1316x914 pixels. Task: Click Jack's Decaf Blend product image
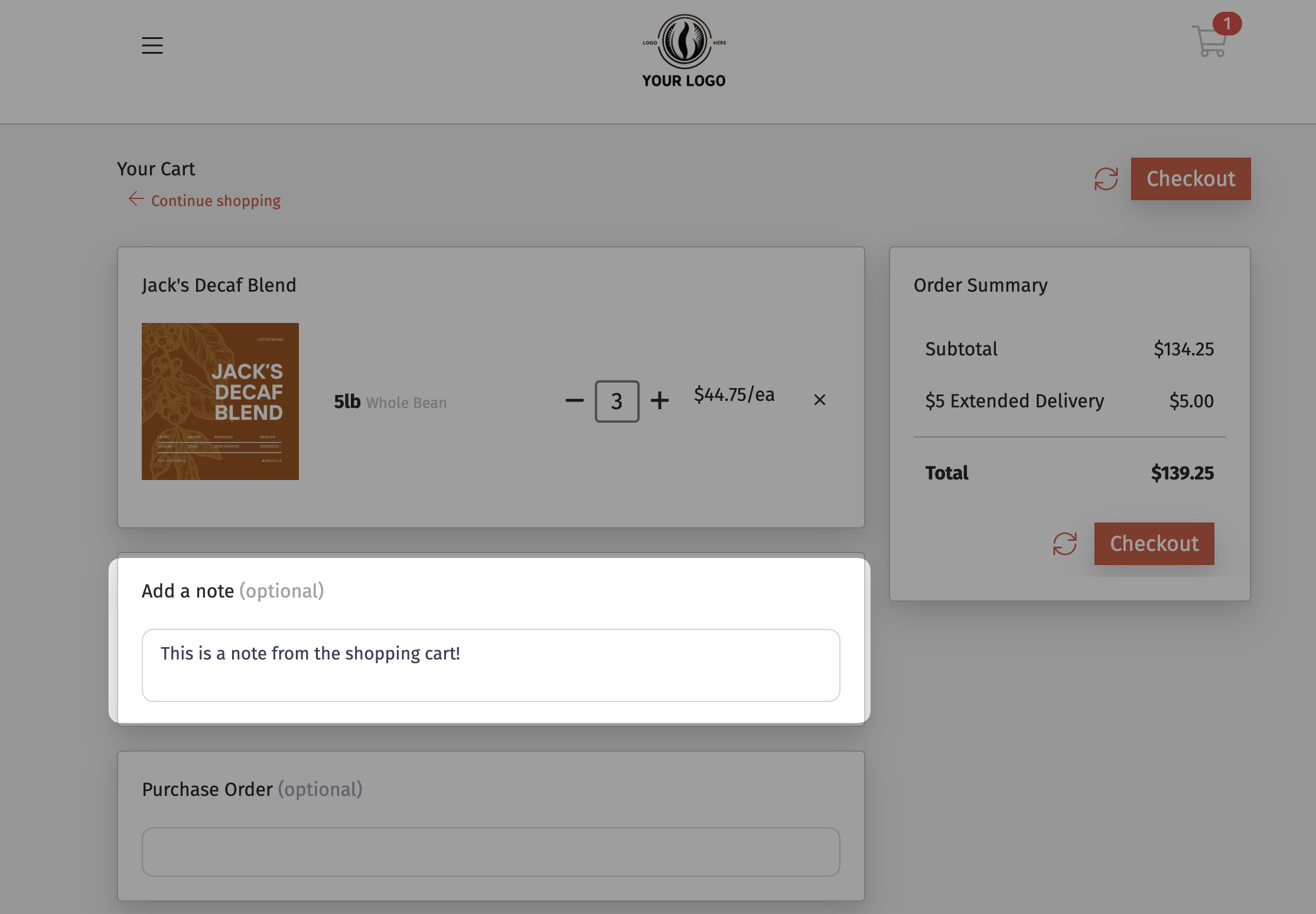220,401
